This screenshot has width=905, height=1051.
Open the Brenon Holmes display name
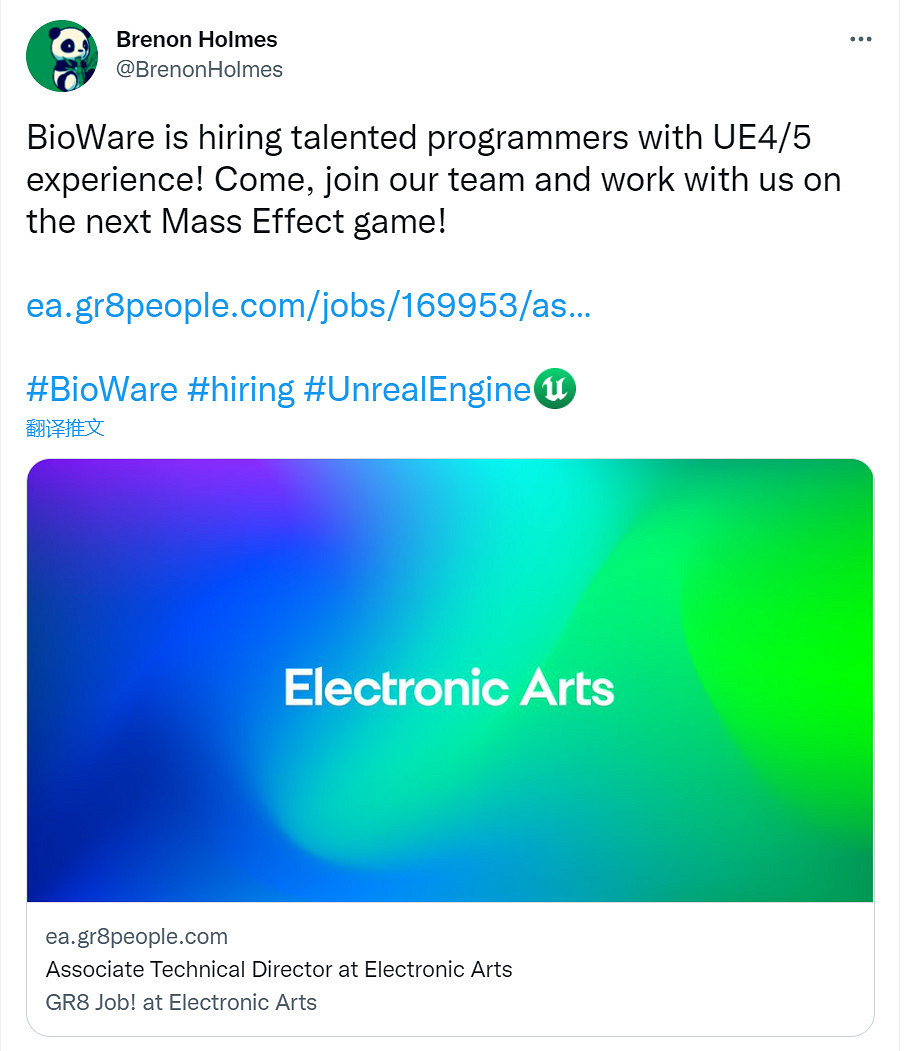pos(197,40)
